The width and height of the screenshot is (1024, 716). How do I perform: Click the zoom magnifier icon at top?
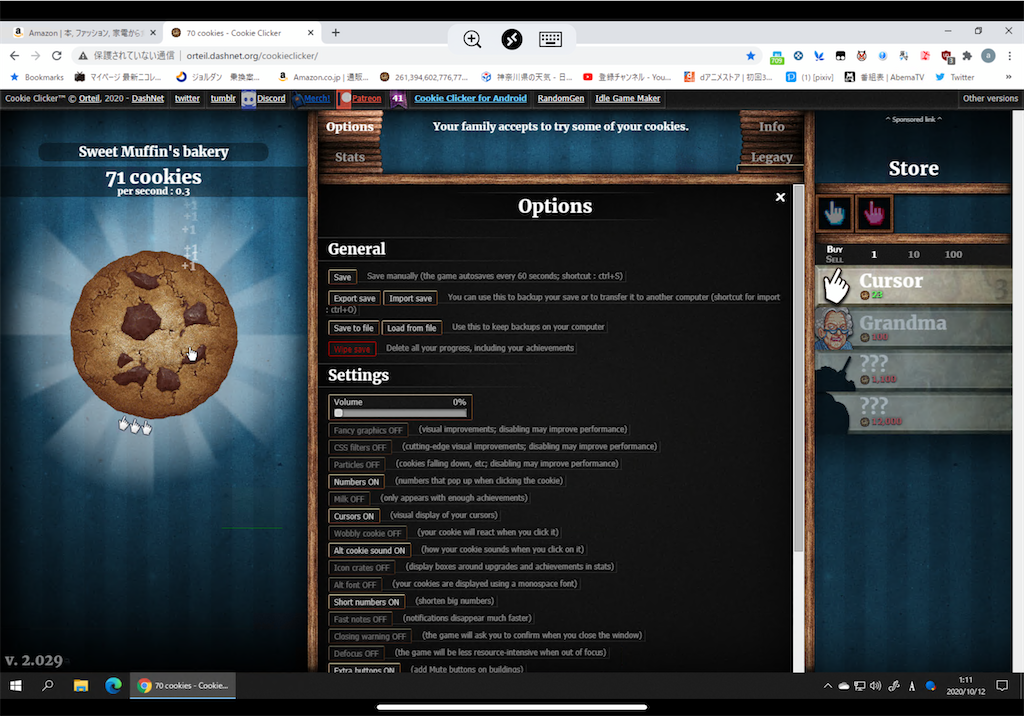(x=472, y=39)
